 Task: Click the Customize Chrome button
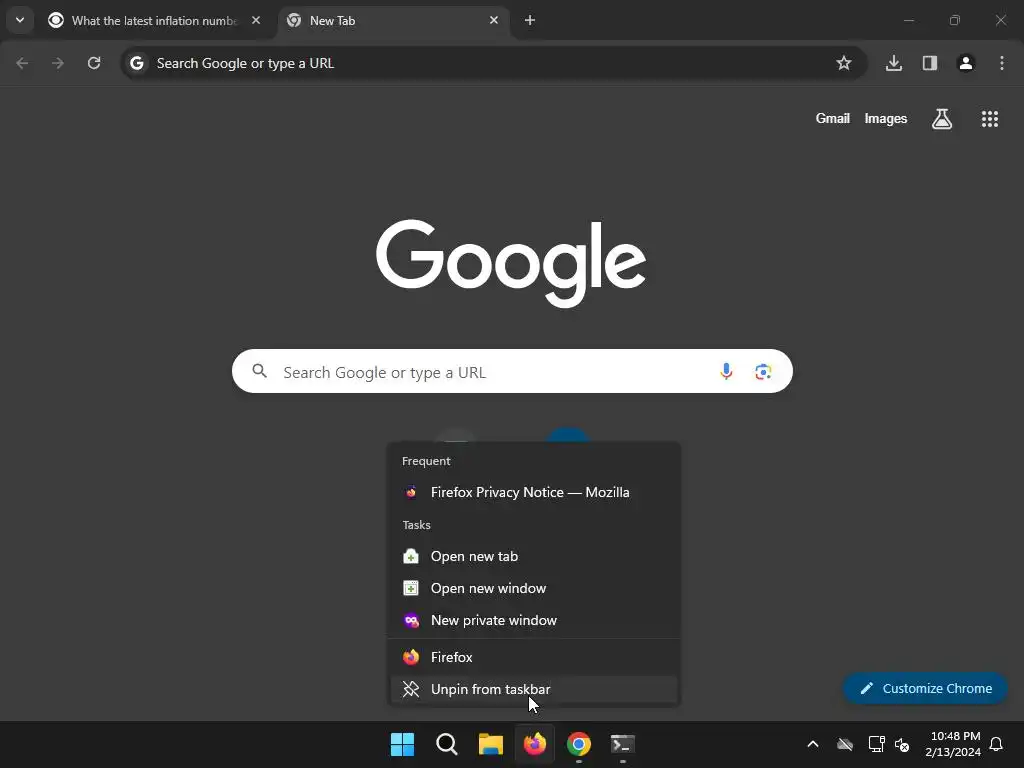(x=925, y=688)
